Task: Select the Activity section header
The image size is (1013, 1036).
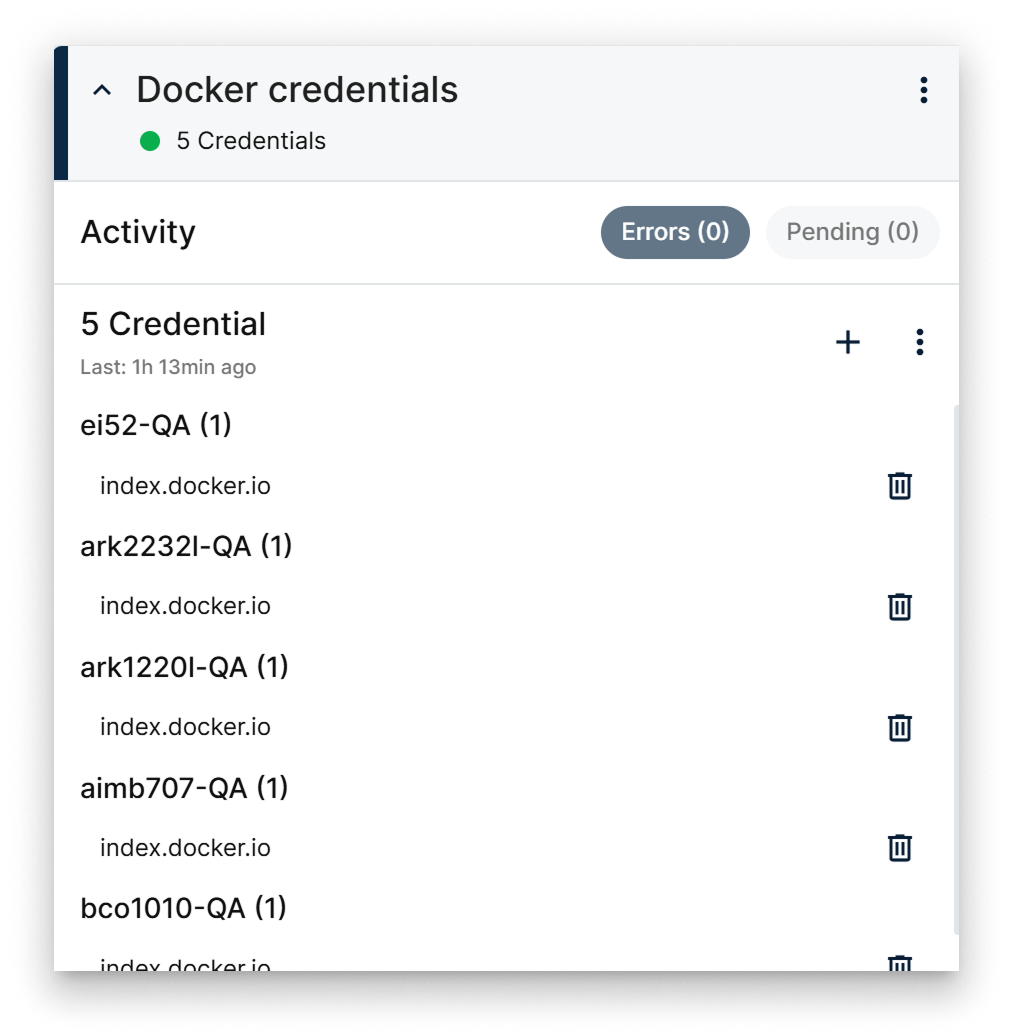Action: [138, 232]
